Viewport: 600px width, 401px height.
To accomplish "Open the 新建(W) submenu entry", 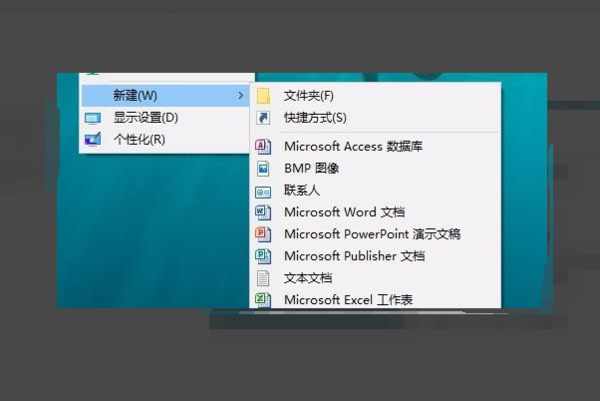I will pyautogui.click(x=165, y=96).
